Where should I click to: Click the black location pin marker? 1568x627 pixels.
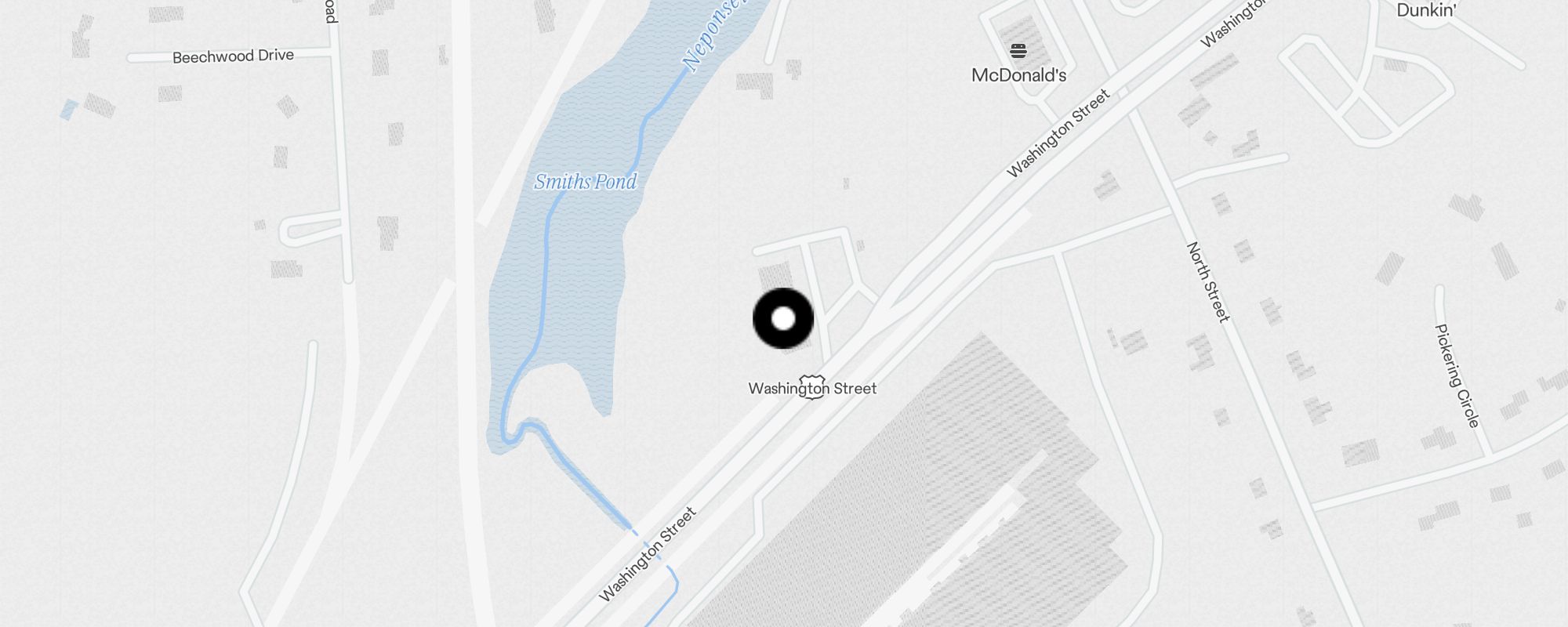[x=783, y=318]
